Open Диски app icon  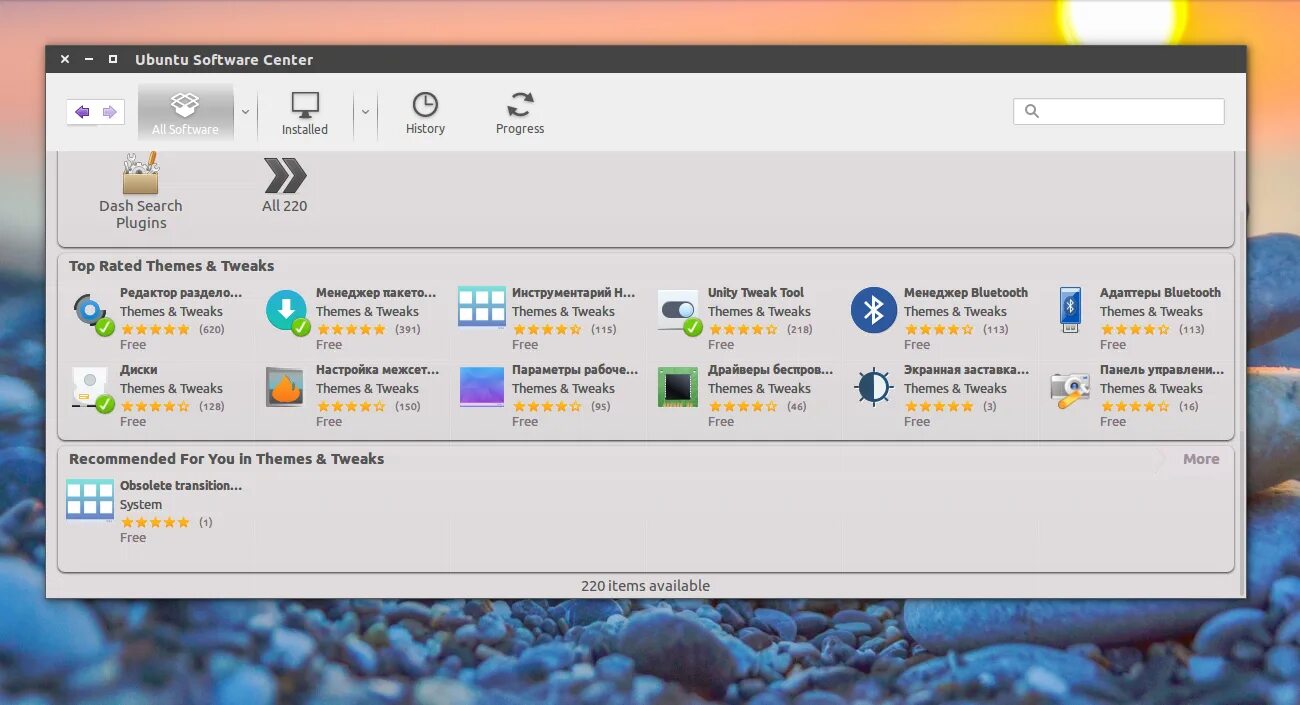(91, 389)
